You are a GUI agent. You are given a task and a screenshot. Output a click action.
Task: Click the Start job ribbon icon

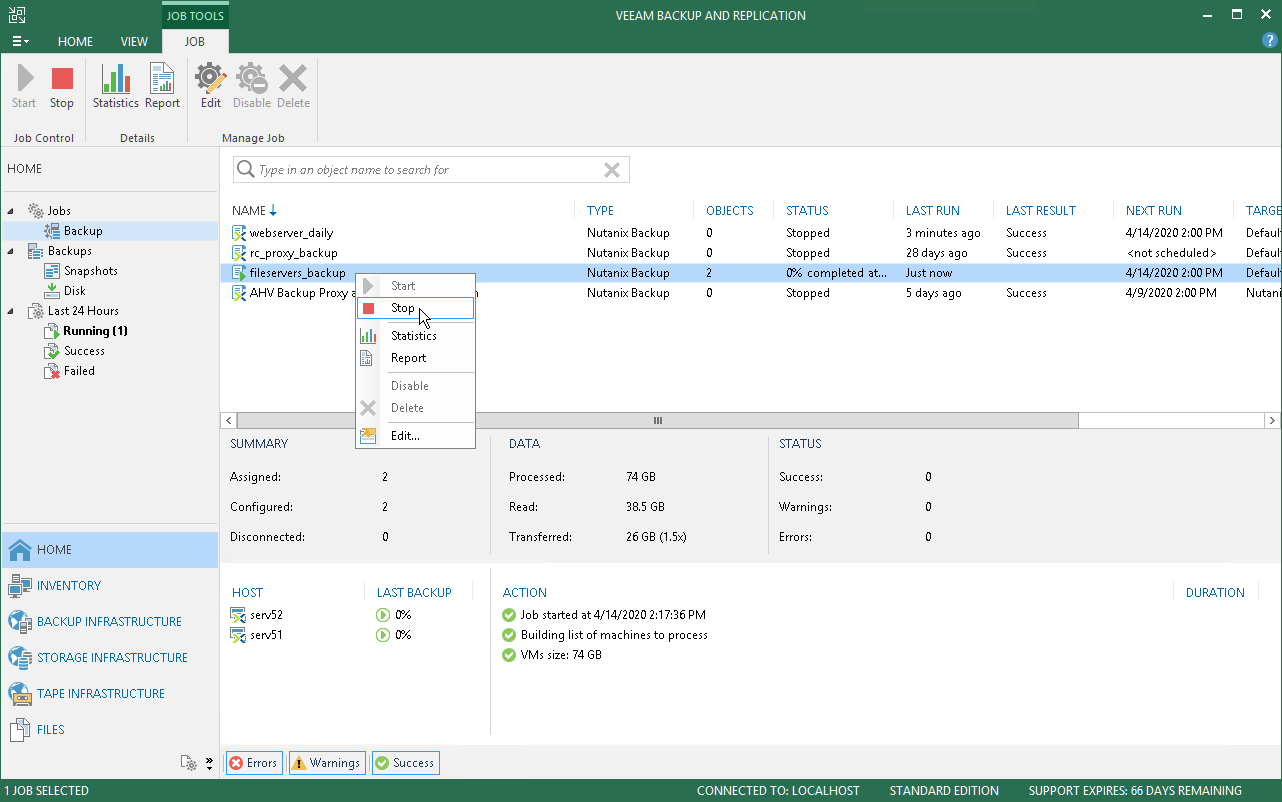click(x=25, y=79)
